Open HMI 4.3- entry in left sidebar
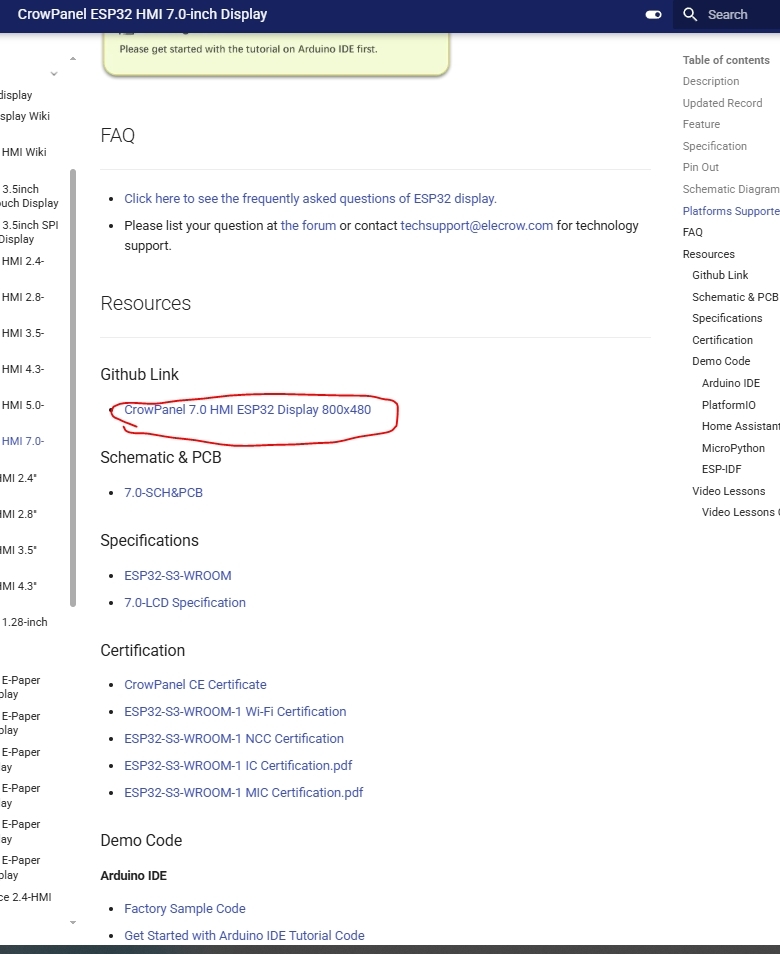The image size is (780, 954). 23,369
